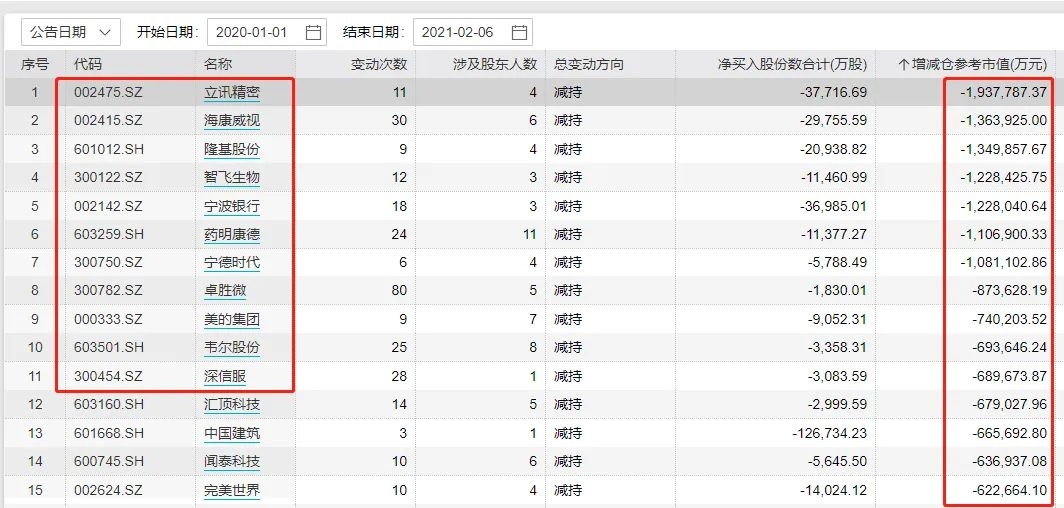This screenshot has height=508, width=1064.
Task: Select code cell 002142.SZ
Action: click(108, 206)
